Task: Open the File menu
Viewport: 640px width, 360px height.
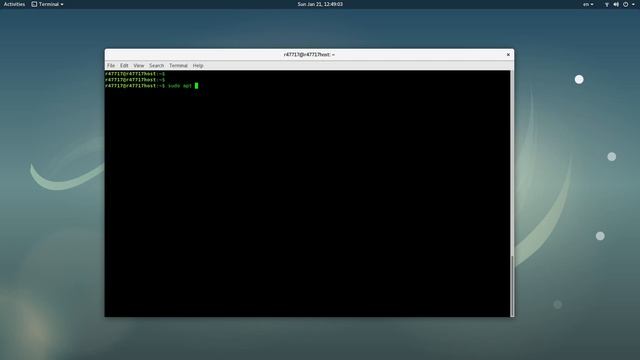Action: click(111, 65)
